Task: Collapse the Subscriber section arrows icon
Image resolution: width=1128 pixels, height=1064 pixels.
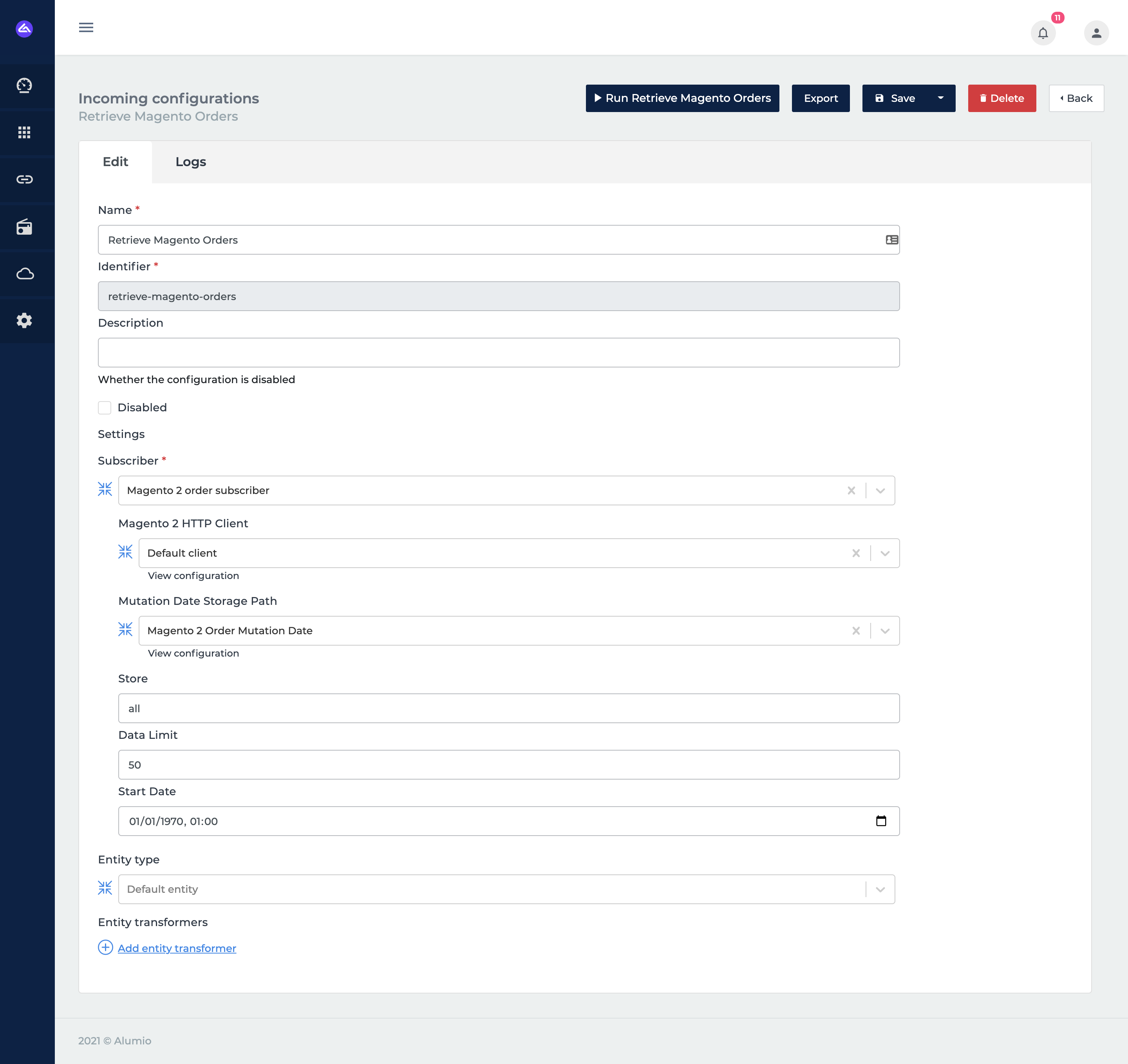Action: click(x=105, y=489)
